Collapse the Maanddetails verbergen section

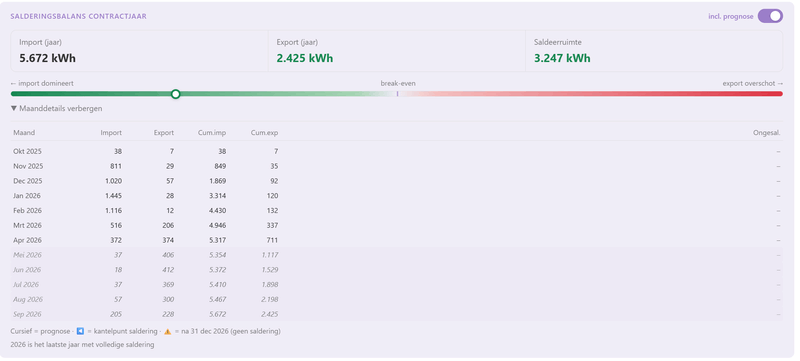pyautogui.click(x=56, y=109)
